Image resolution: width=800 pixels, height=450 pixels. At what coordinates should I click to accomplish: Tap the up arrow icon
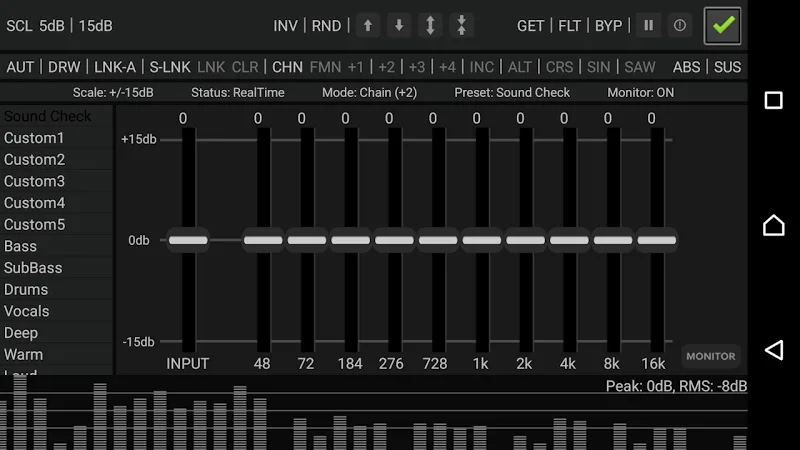[x=368, y=26]
